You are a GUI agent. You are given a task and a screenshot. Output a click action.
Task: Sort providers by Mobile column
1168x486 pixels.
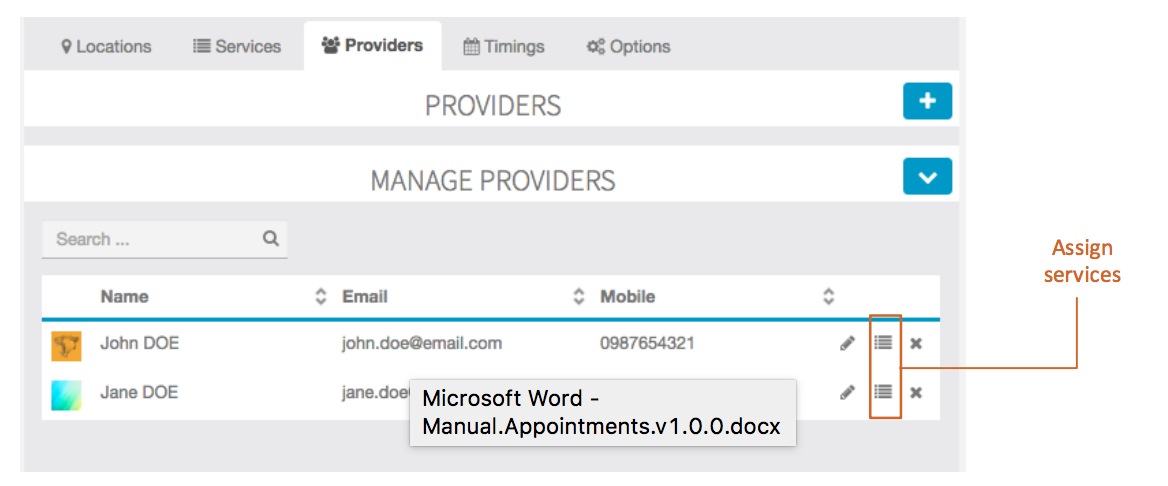click(x=828, y=297)
